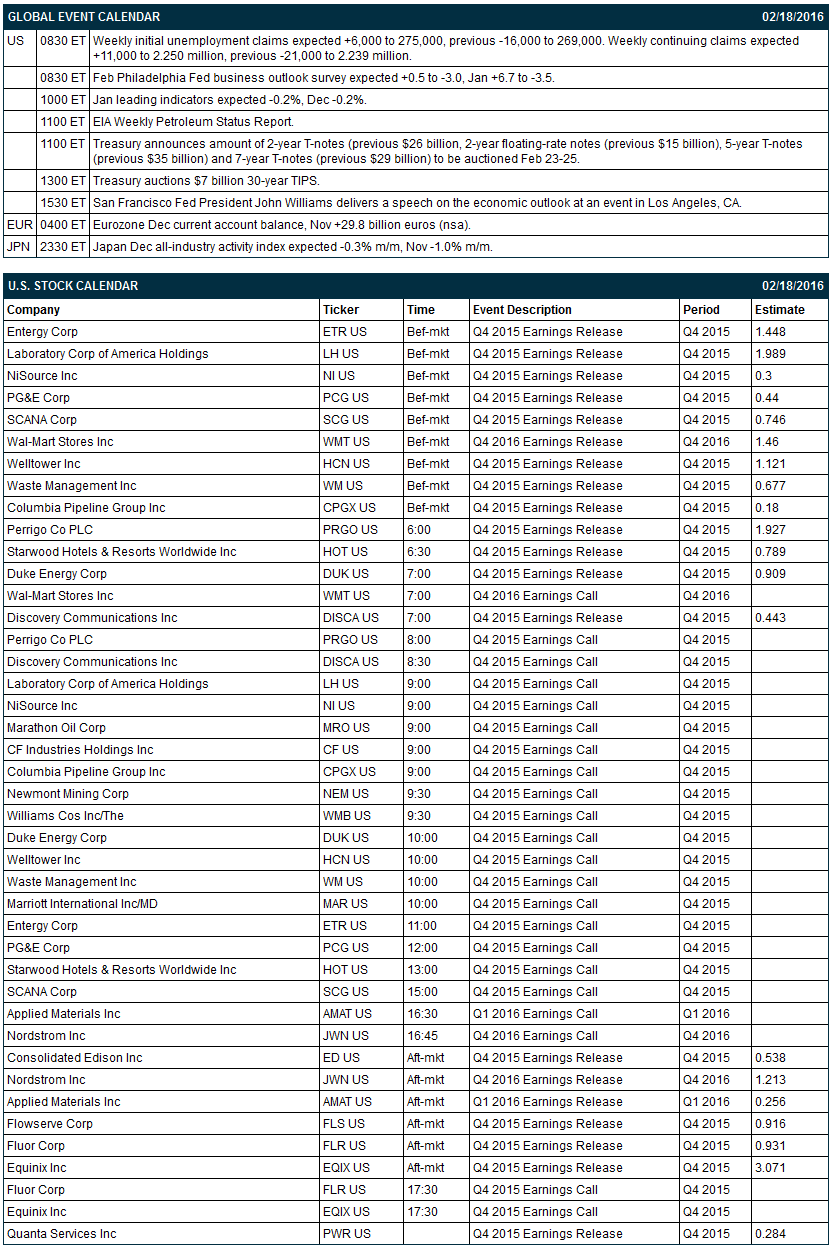Image resolution: width=833 pixels, height=1251 pixels.
Task: Select the 02/18/2016 date in U.S. Stock Calendar header
Action: 795,286
